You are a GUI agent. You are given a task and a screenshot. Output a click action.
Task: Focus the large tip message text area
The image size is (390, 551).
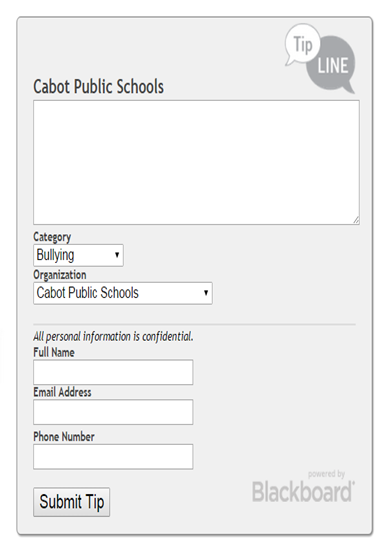[x=196, y=162]
